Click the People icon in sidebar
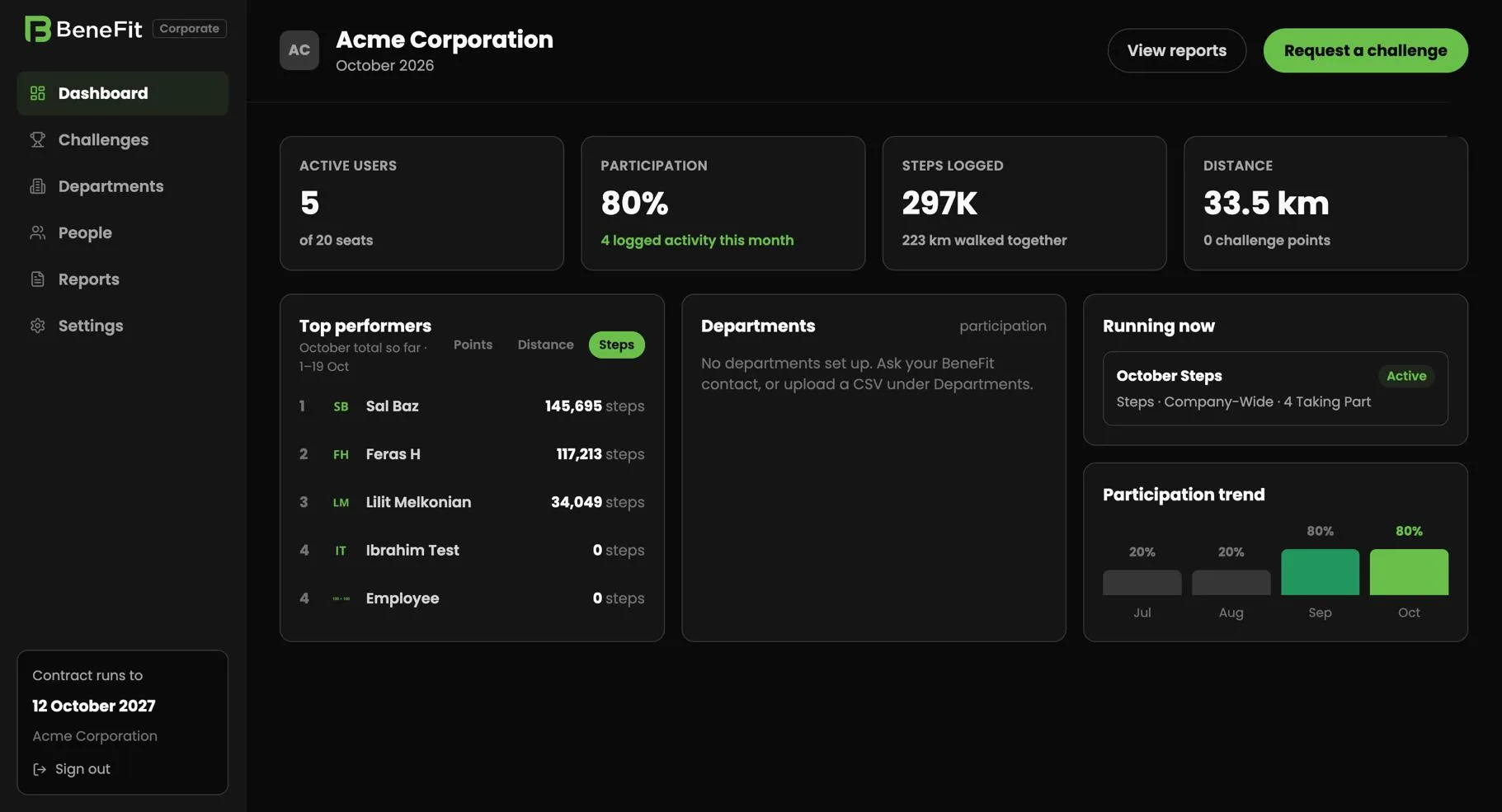 coord(38,232)
